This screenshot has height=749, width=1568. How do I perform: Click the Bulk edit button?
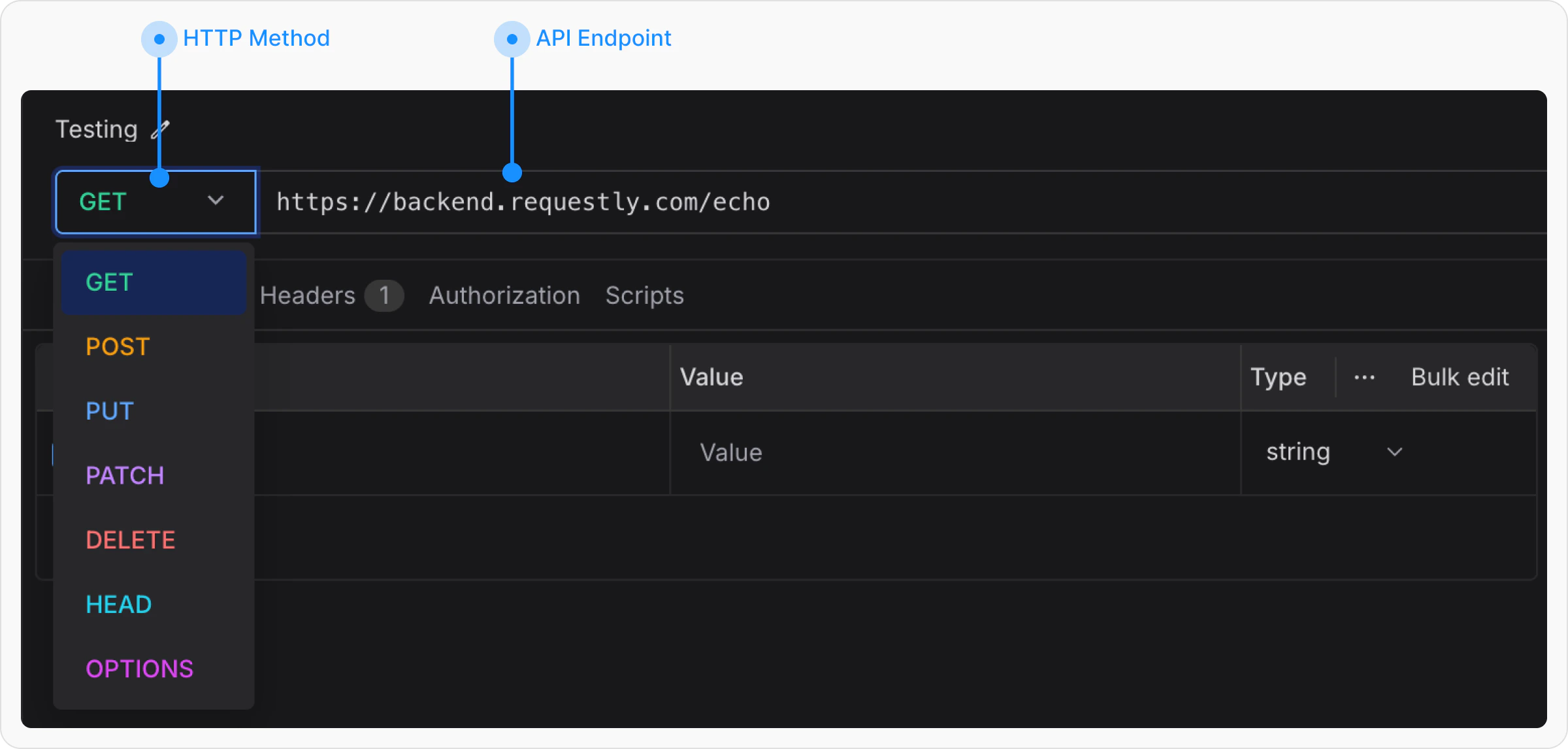(1460, 377)
